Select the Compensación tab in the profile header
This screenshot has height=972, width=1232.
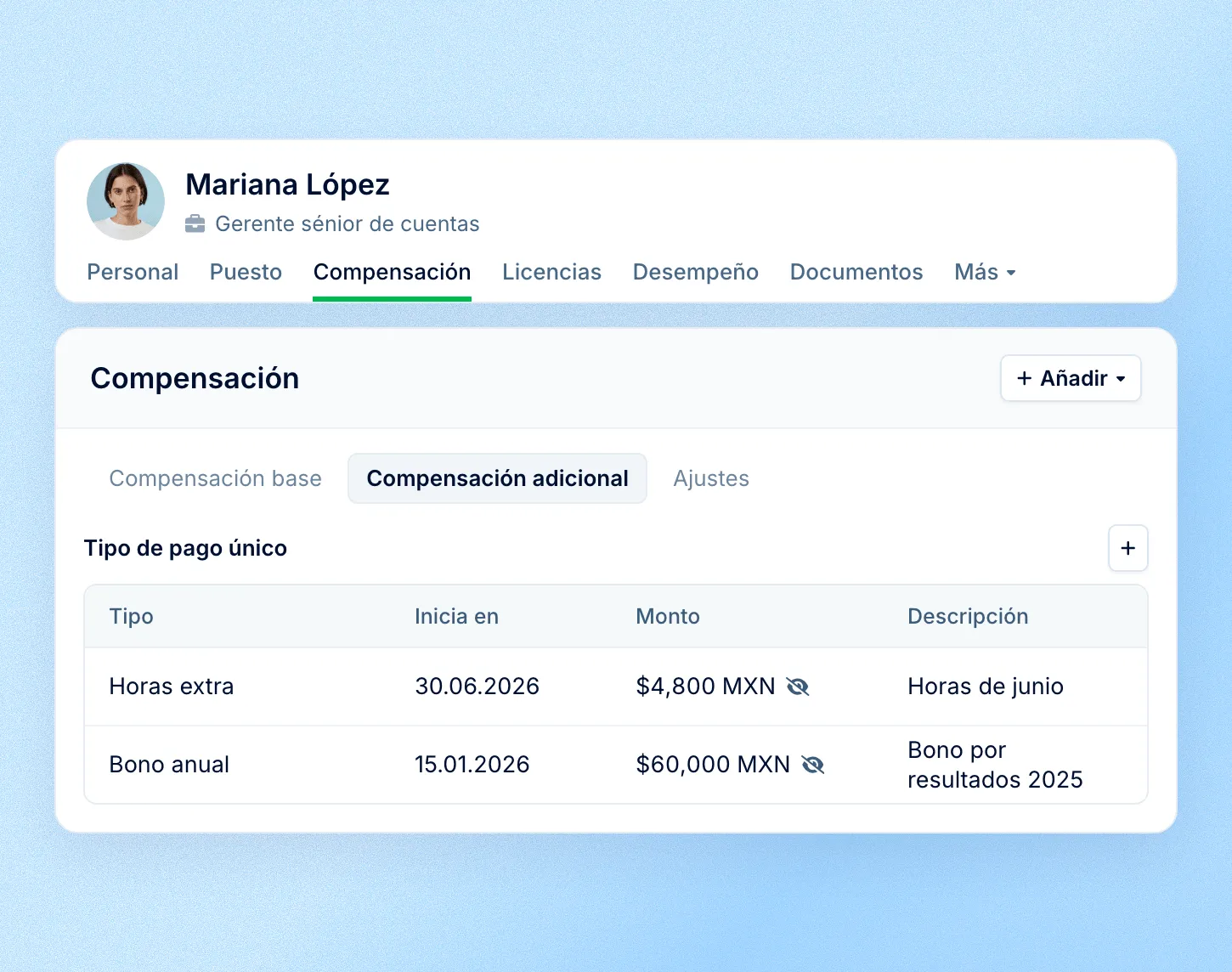point(392,272)
